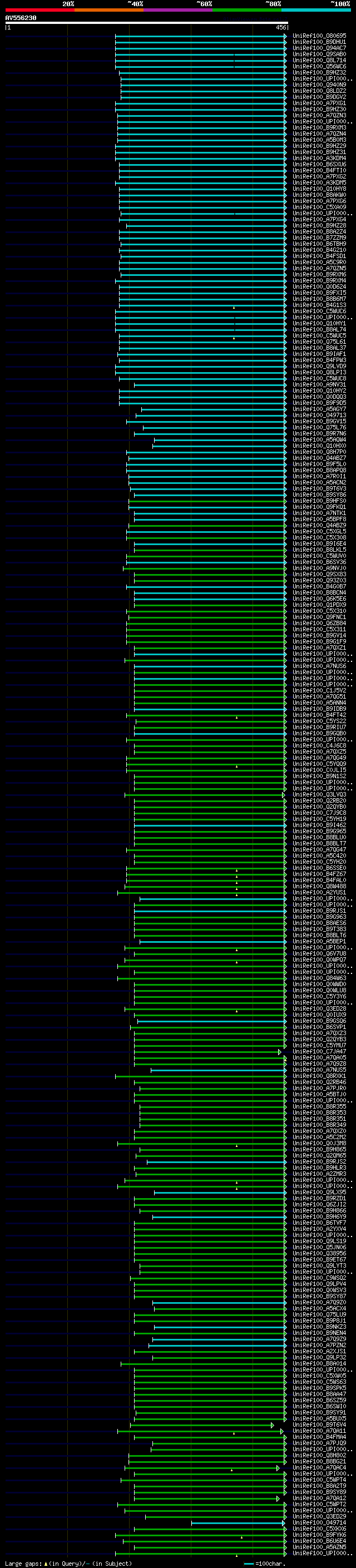This screenshot has width=356, height=1568.
Task: Click hit label UniRef100_C7J9C8
Action: coord(319,813)
